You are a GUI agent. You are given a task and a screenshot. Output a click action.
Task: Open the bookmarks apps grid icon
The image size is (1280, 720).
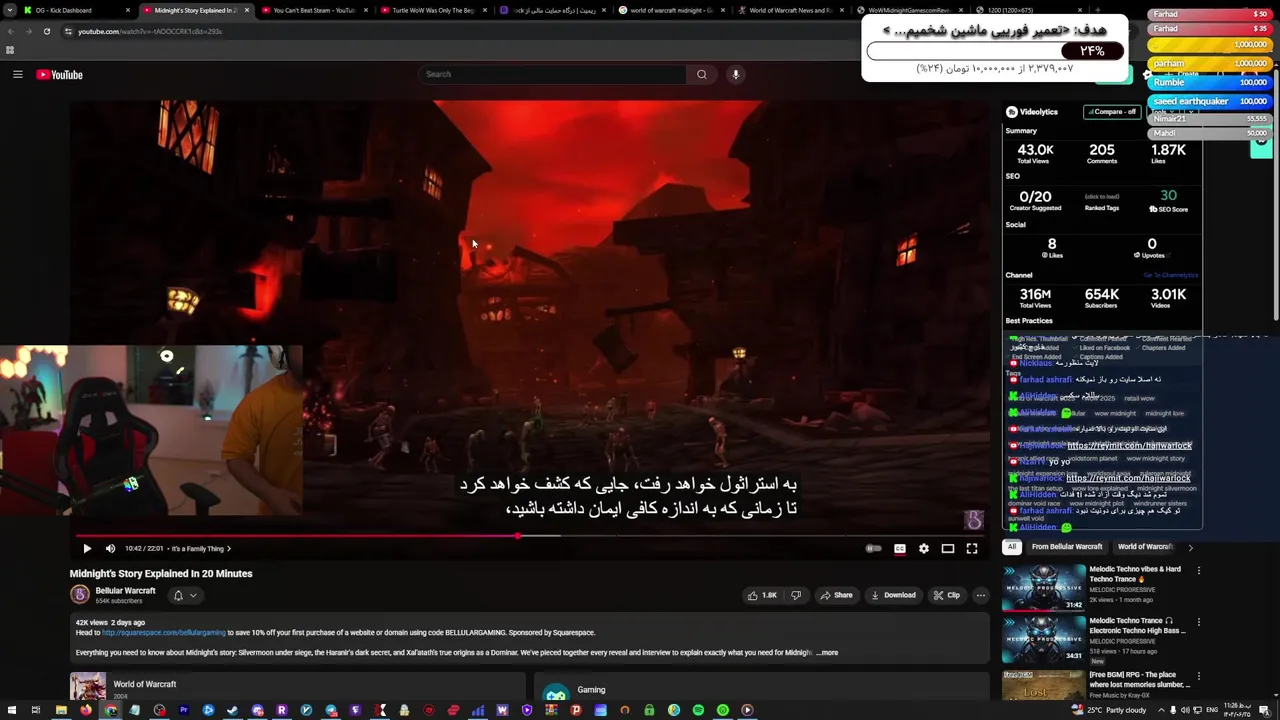[x=10, y=50]
